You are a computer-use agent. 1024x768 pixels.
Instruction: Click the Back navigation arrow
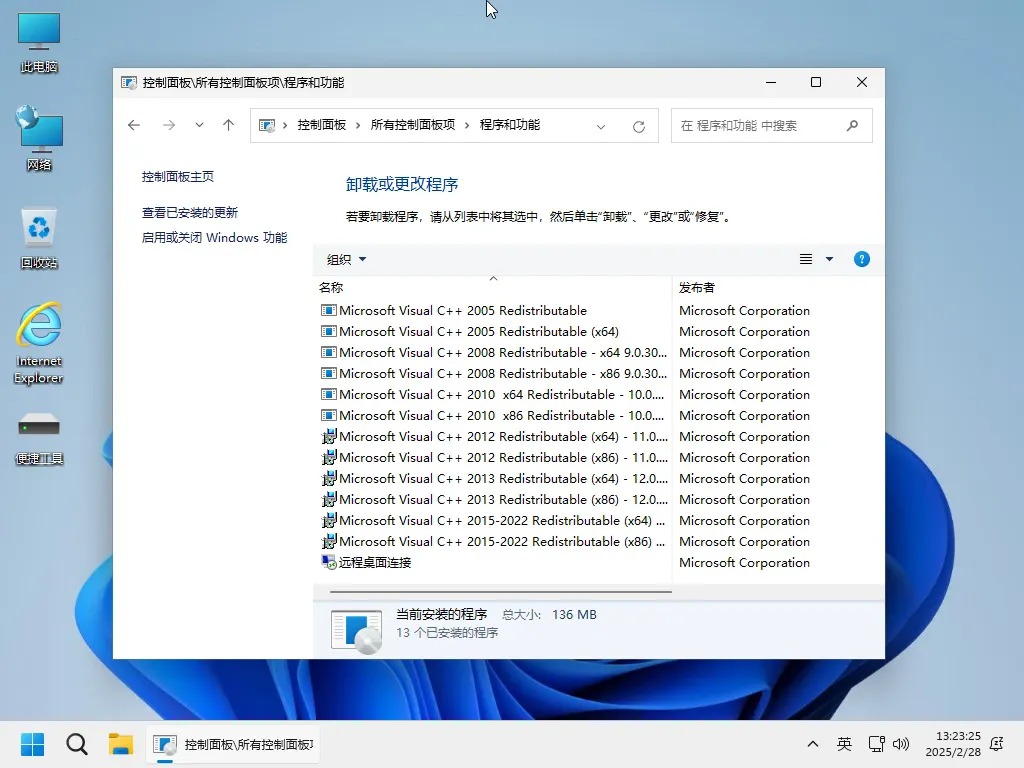pos(134,125)
